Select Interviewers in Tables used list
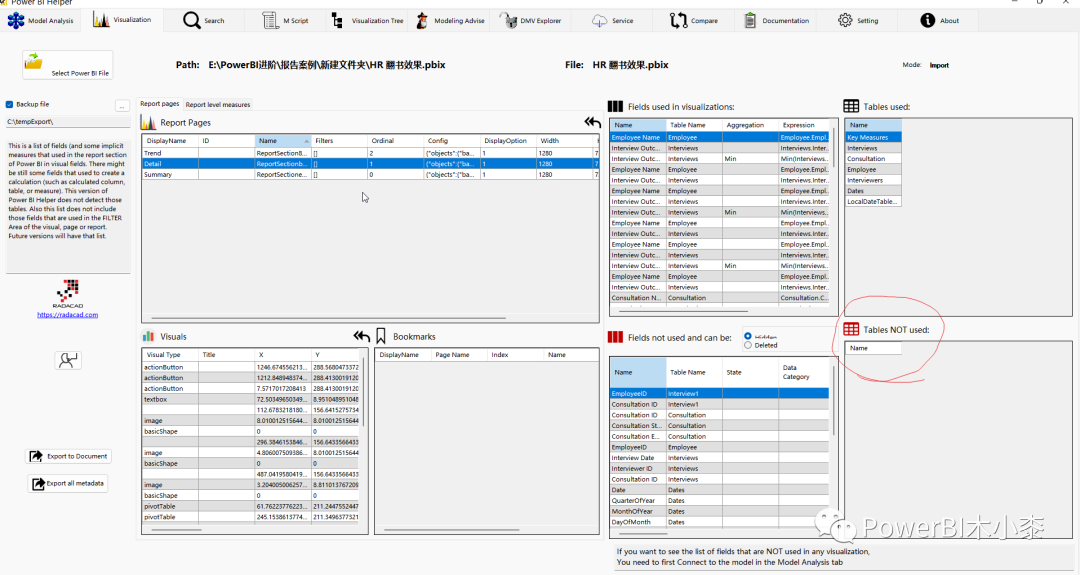Viewport: 1080px width, 575px height. 873,180
